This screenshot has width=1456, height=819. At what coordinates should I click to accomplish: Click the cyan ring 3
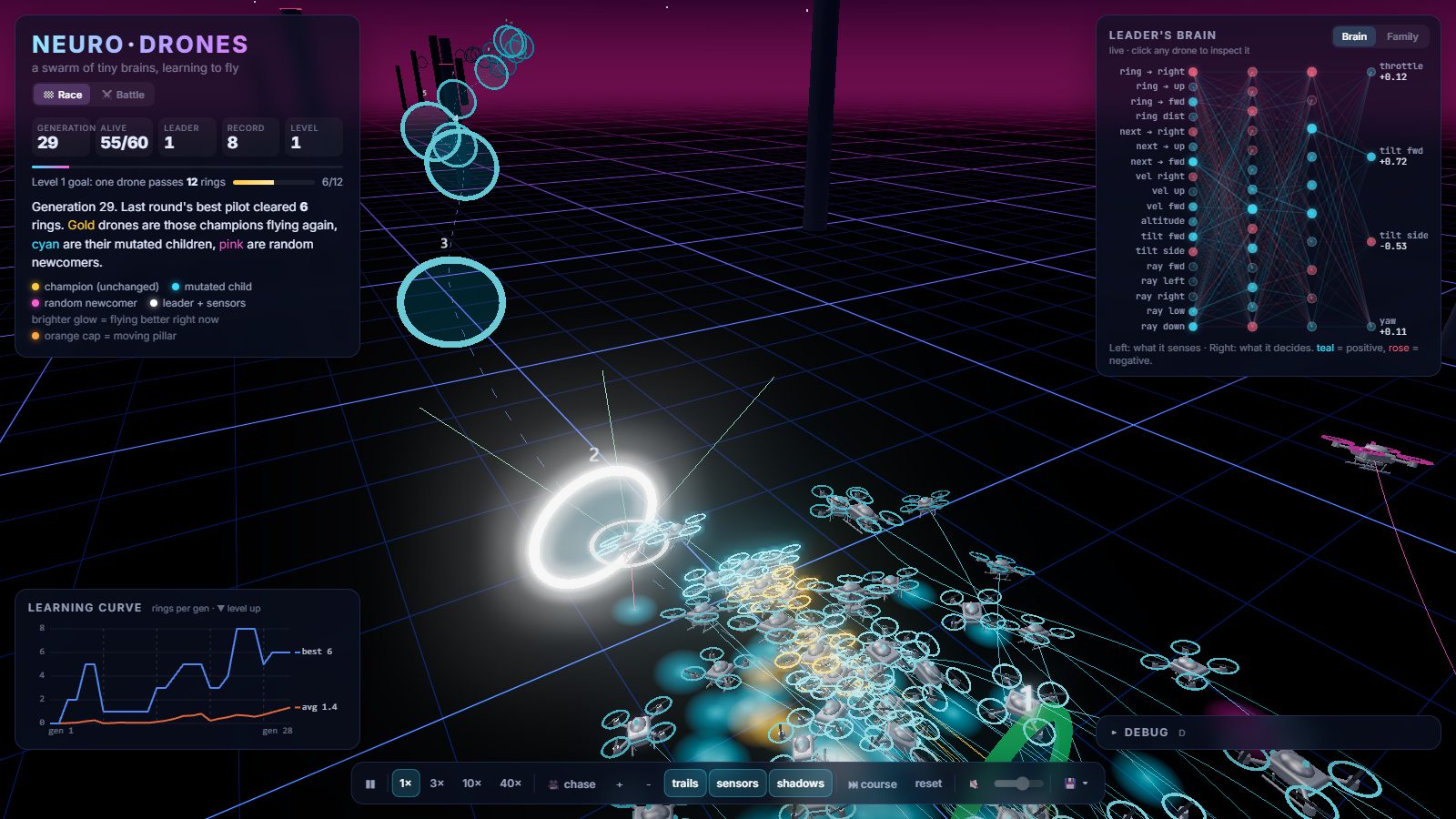point(450,302)
